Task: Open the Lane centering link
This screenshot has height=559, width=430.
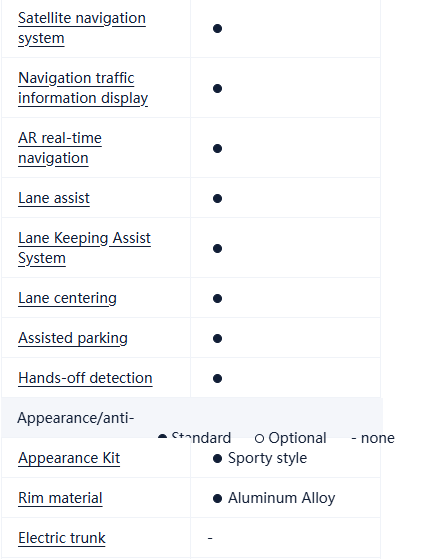Action: (67, 298)
